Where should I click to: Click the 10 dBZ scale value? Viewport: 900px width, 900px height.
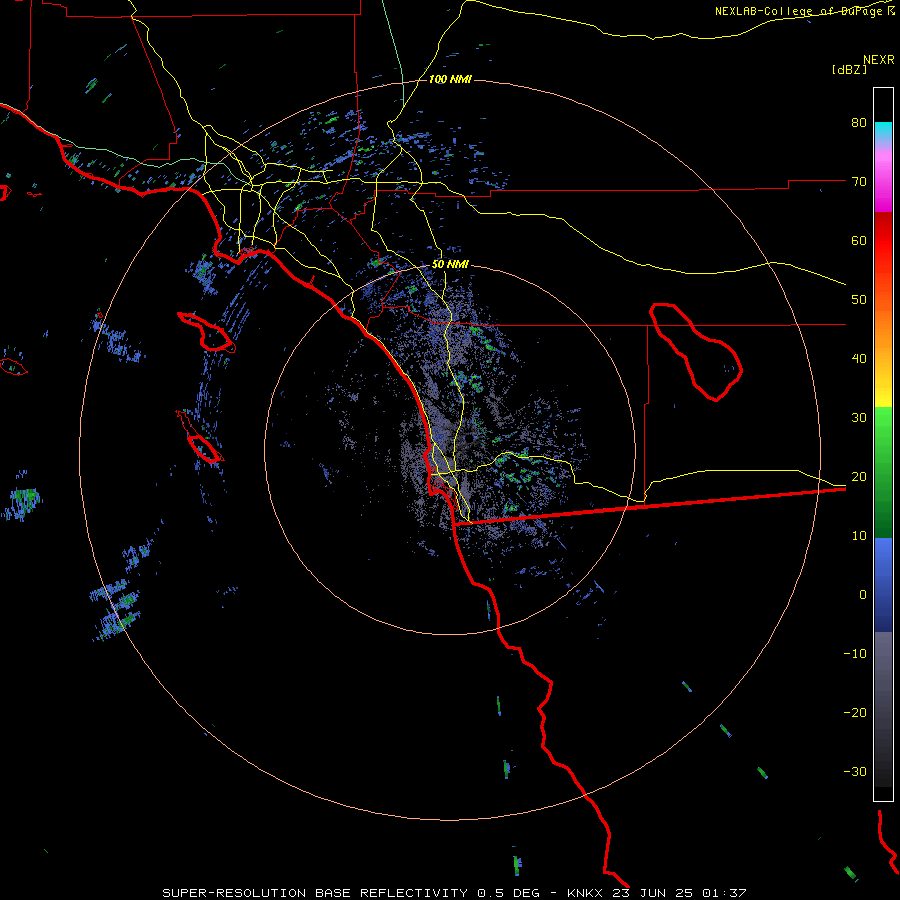(x=859, y=536)
